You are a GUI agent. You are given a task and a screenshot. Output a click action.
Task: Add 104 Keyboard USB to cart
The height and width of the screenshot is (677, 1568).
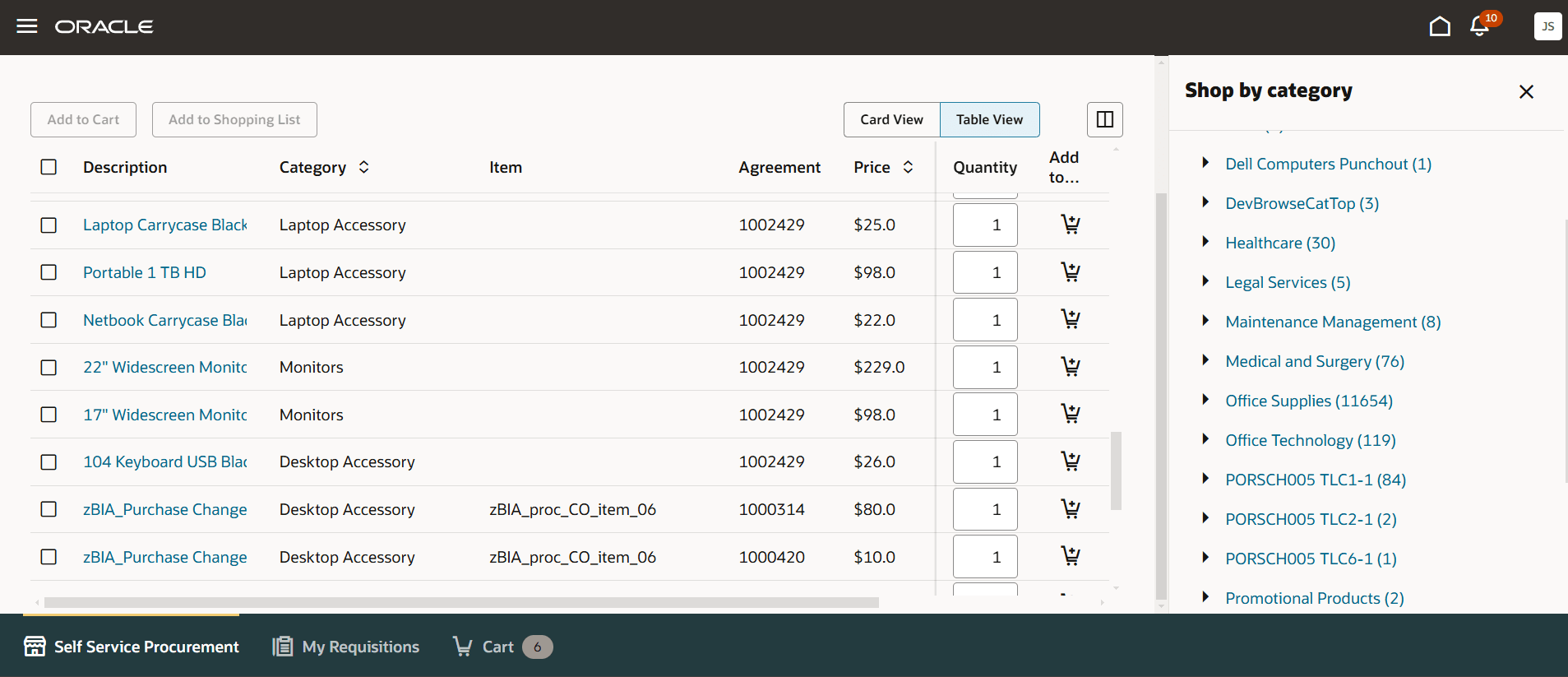(x=1071, y=461)
